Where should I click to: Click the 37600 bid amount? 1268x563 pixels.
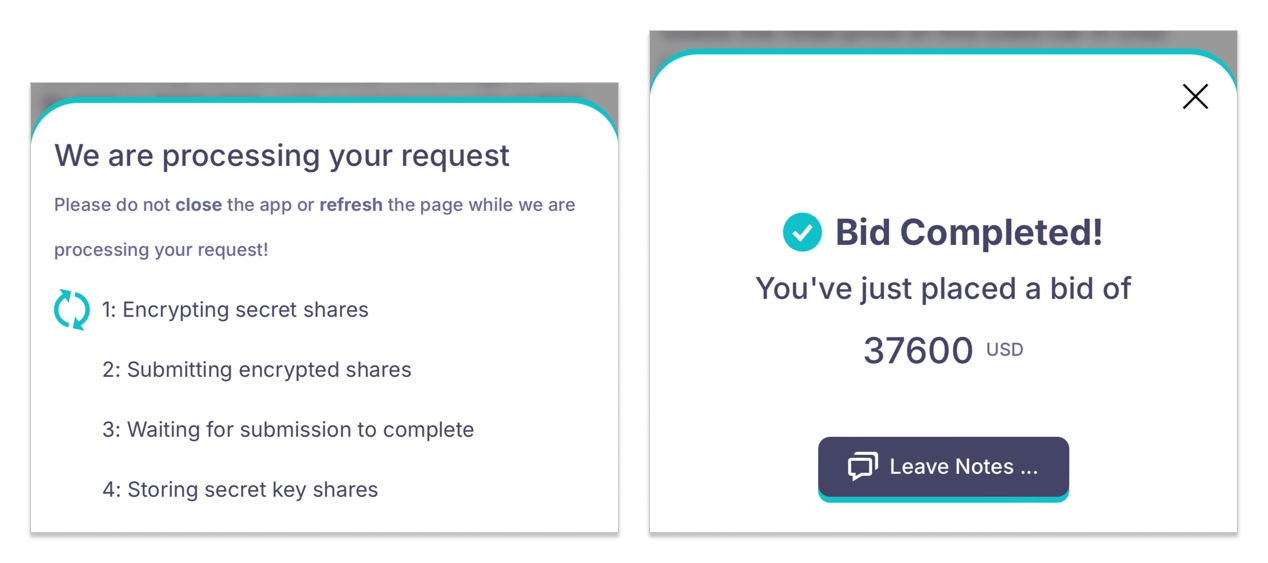point(918,351)
